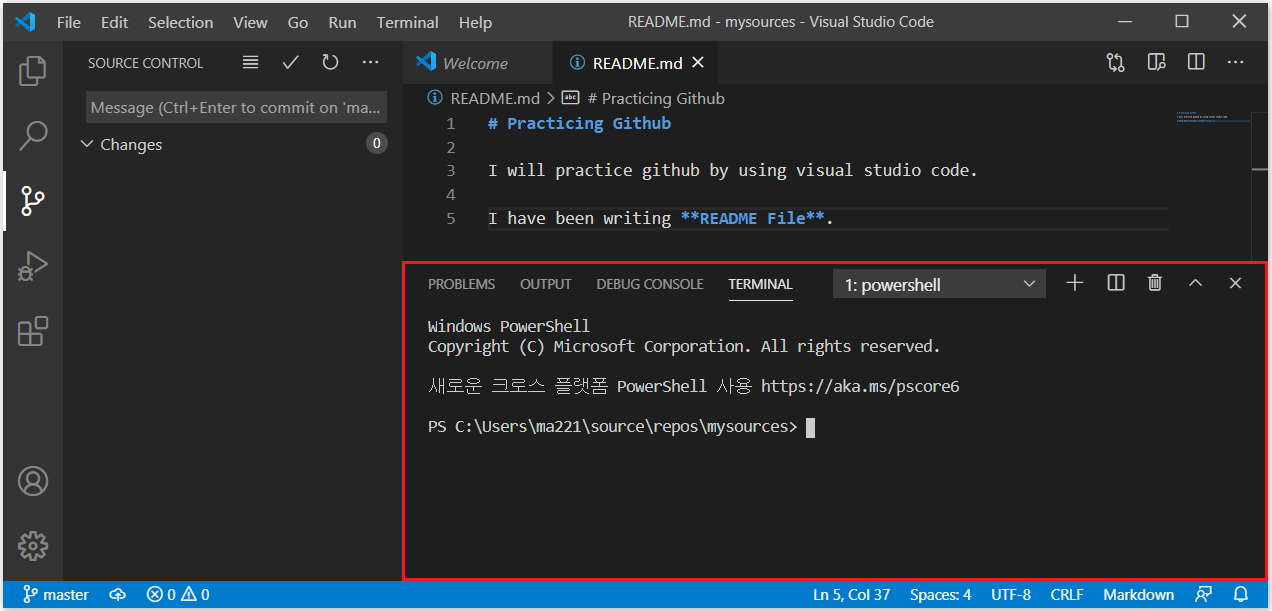Click the '**README File**' bold text
1272x611 pixels.
[755, 218]
